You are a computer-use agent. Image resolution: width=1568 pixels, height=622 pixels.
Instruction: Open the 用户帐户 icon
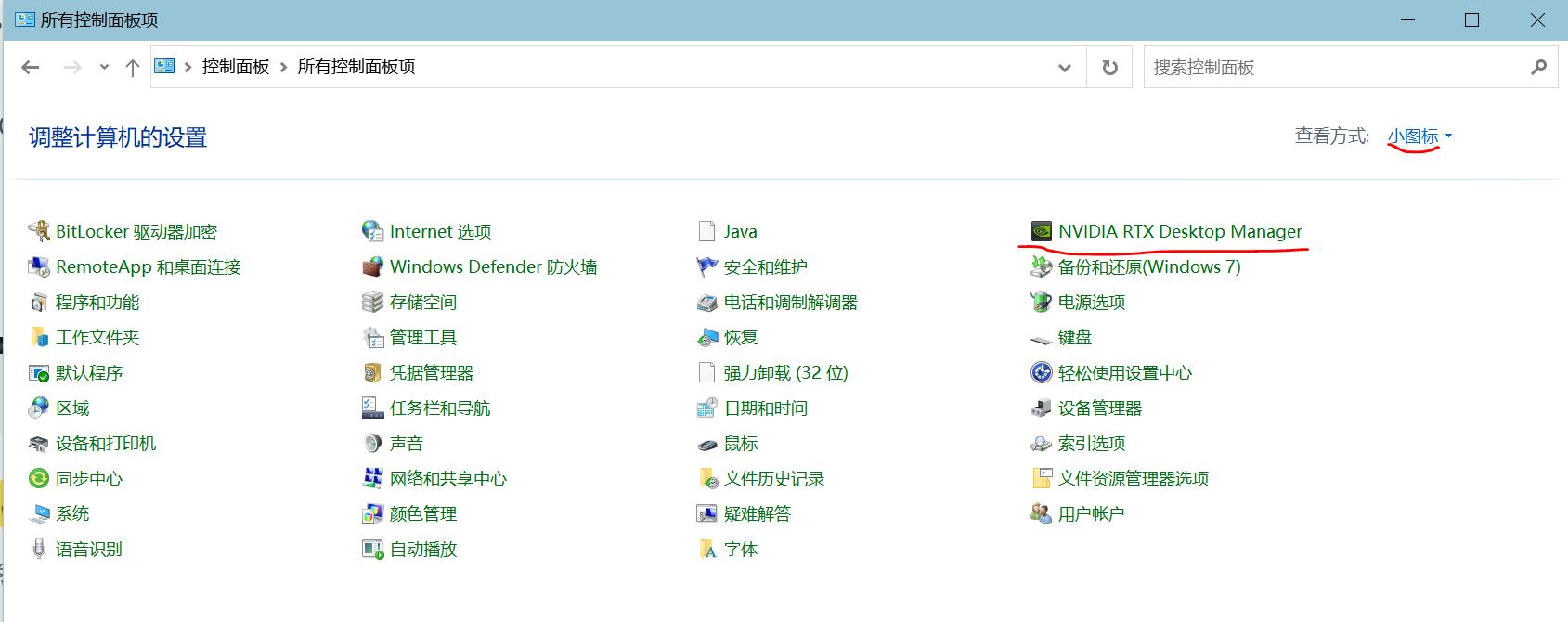1042,513
